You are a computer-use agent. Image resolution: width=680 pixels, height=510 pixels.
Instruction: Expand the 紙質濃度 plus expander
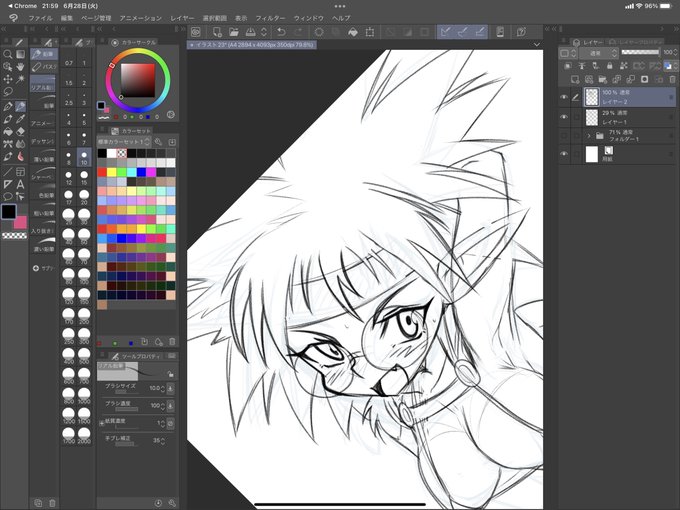[101, 422]
